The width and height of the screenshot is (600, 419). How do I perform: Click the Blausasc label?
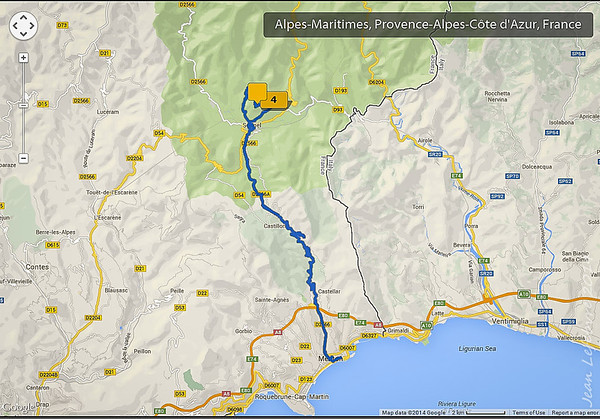tap(116, 290)
